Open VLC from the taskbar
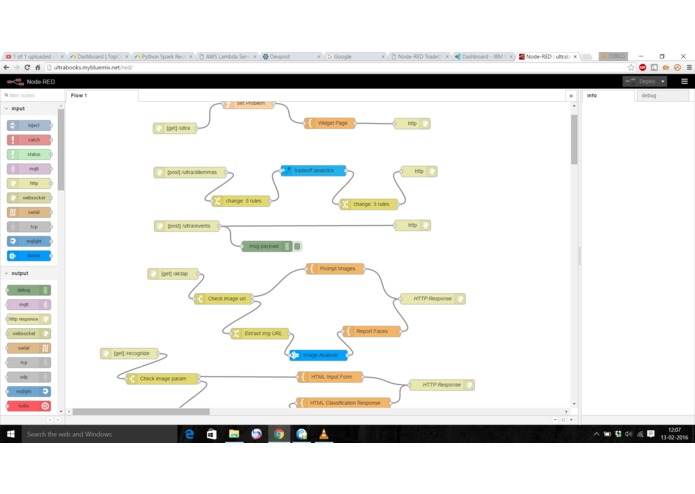 coord(324,434)
